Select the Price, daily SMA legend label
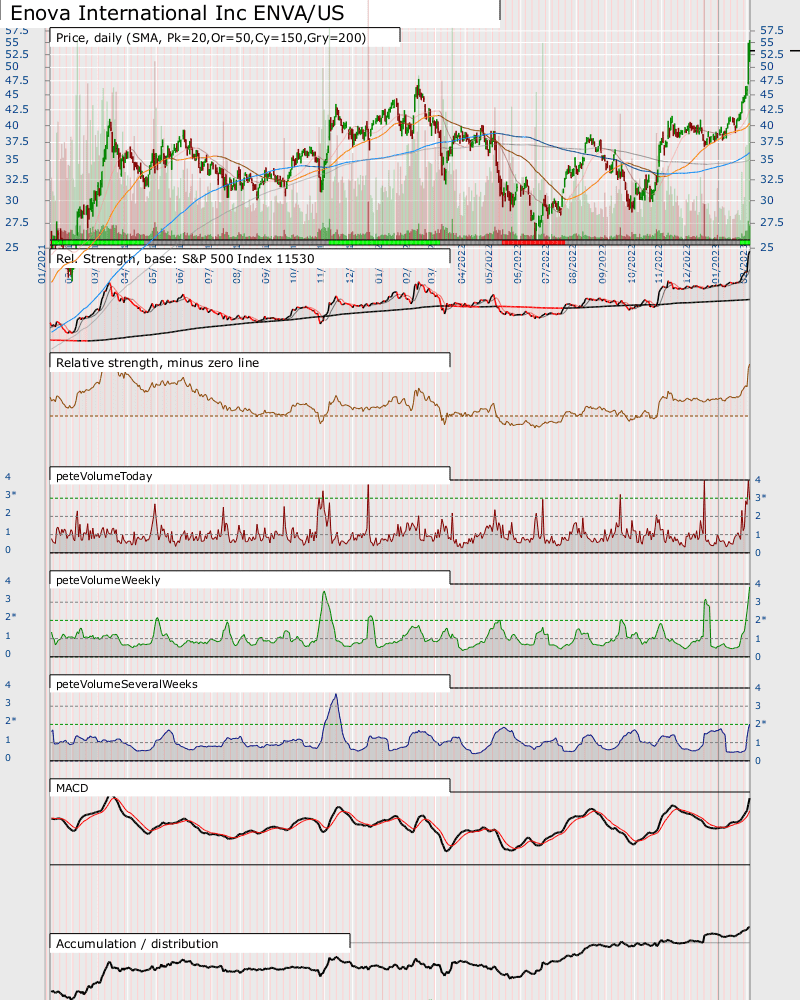This screenshot has height=1000, width=800. point(211,38)
